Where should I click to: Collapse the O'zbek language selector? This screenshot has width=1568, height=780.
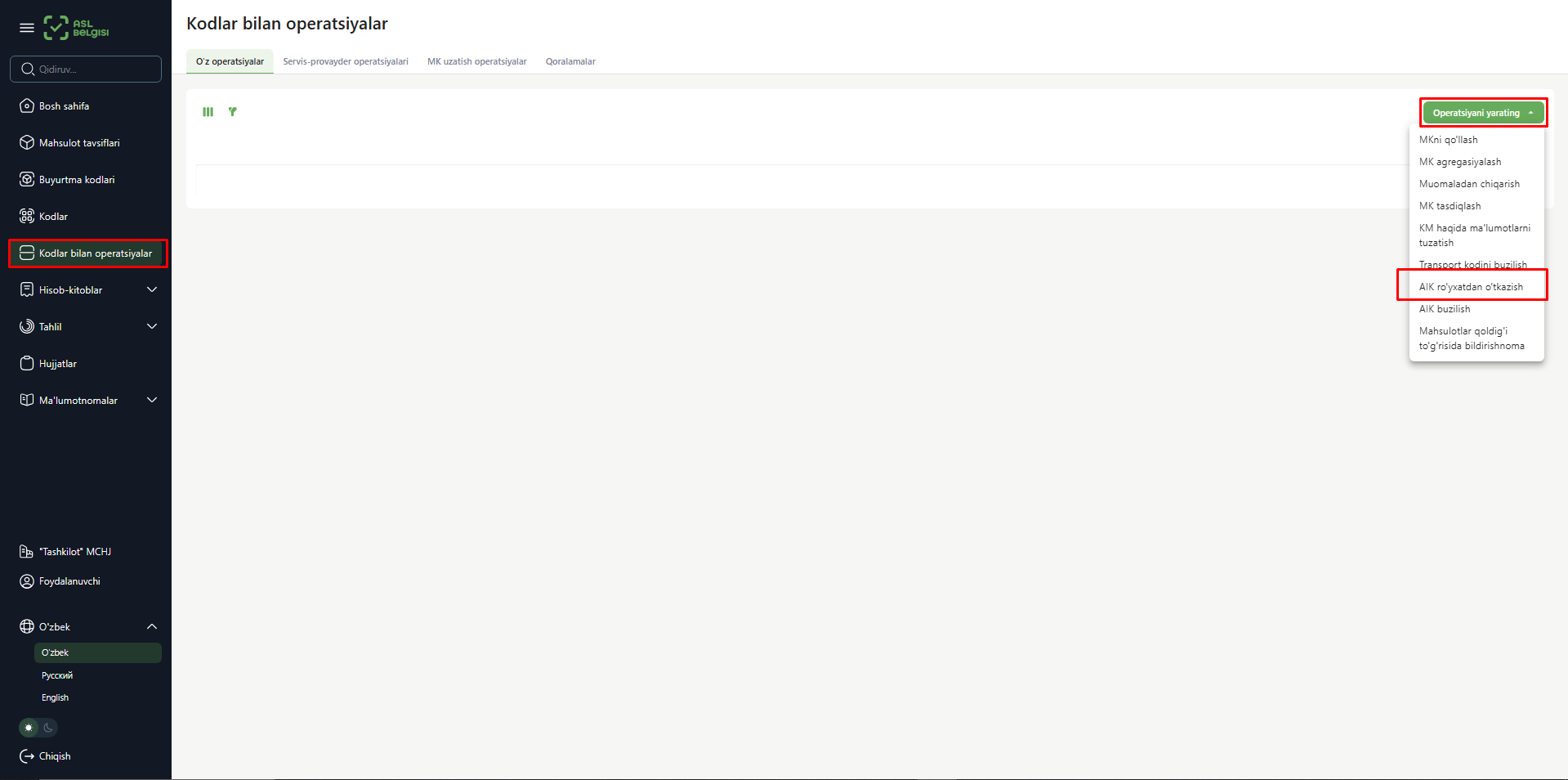click(x=151, y=626)
